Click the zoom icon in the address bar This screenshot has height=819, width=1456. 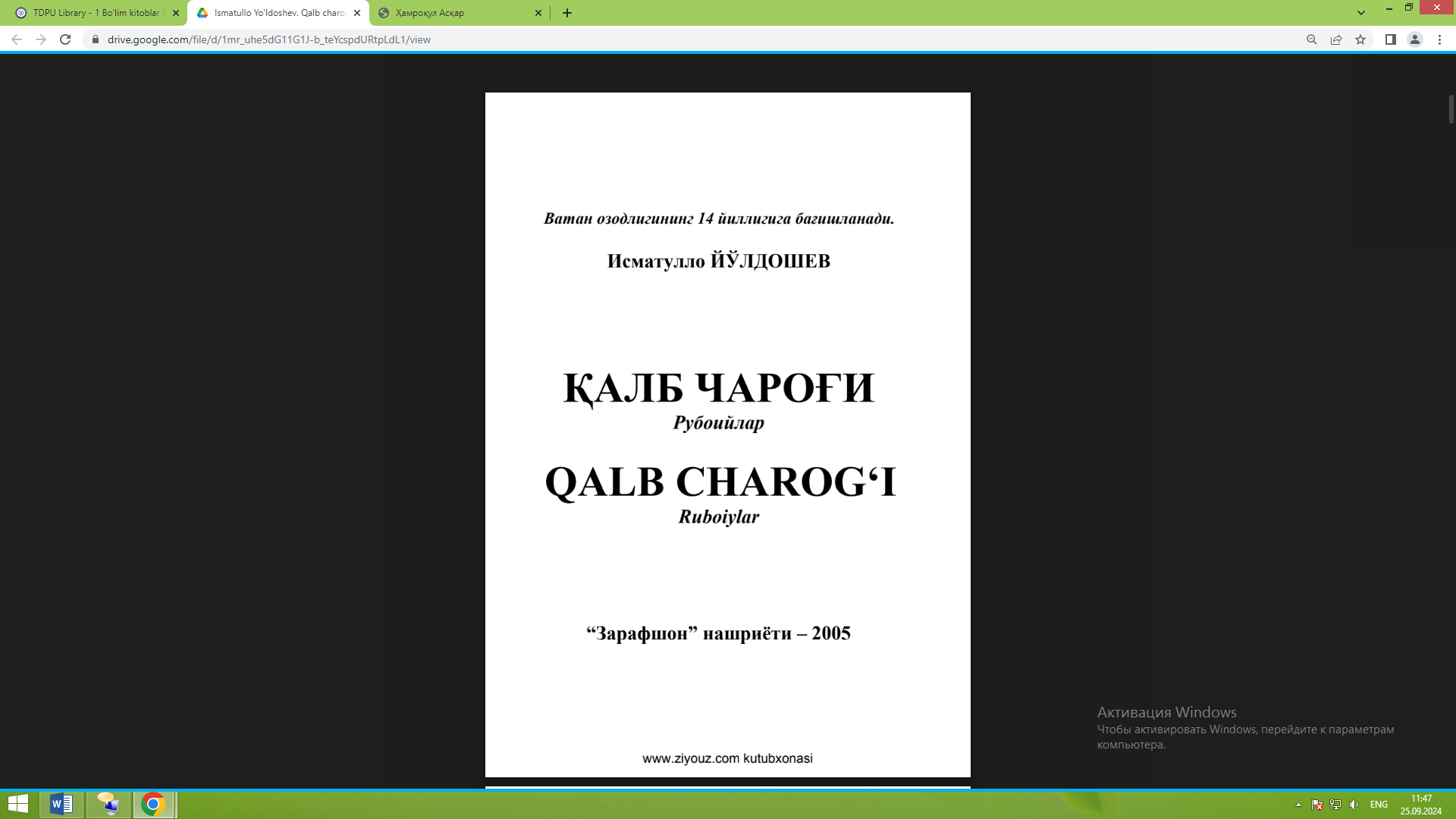pos(1311,39)
